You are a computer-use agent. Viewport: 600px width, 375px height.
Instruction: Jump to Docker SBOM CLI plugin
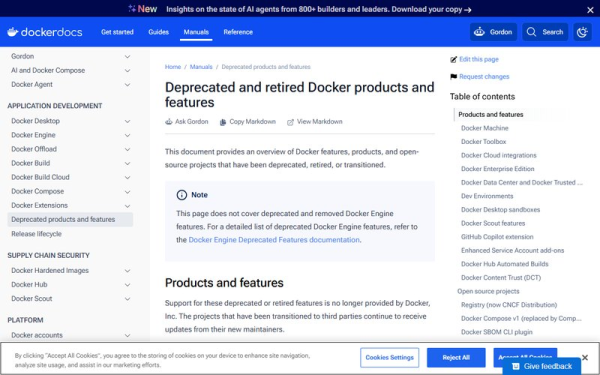(x=497, y=332)
